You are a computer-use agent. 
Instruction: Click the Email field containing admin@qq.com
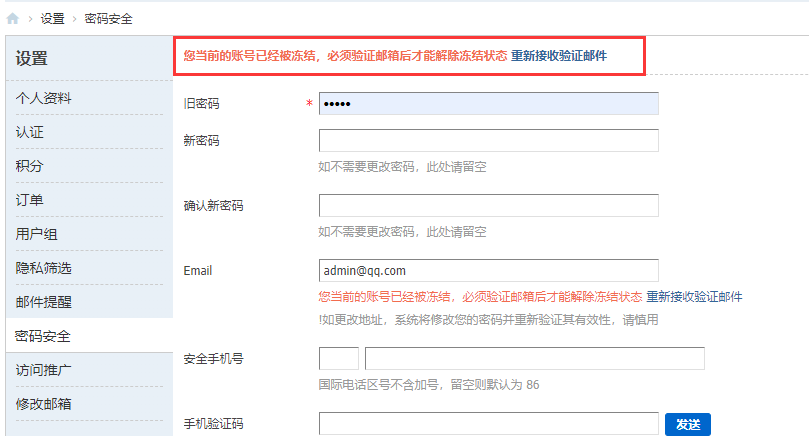pyautogui.click(x=488, y=270)
